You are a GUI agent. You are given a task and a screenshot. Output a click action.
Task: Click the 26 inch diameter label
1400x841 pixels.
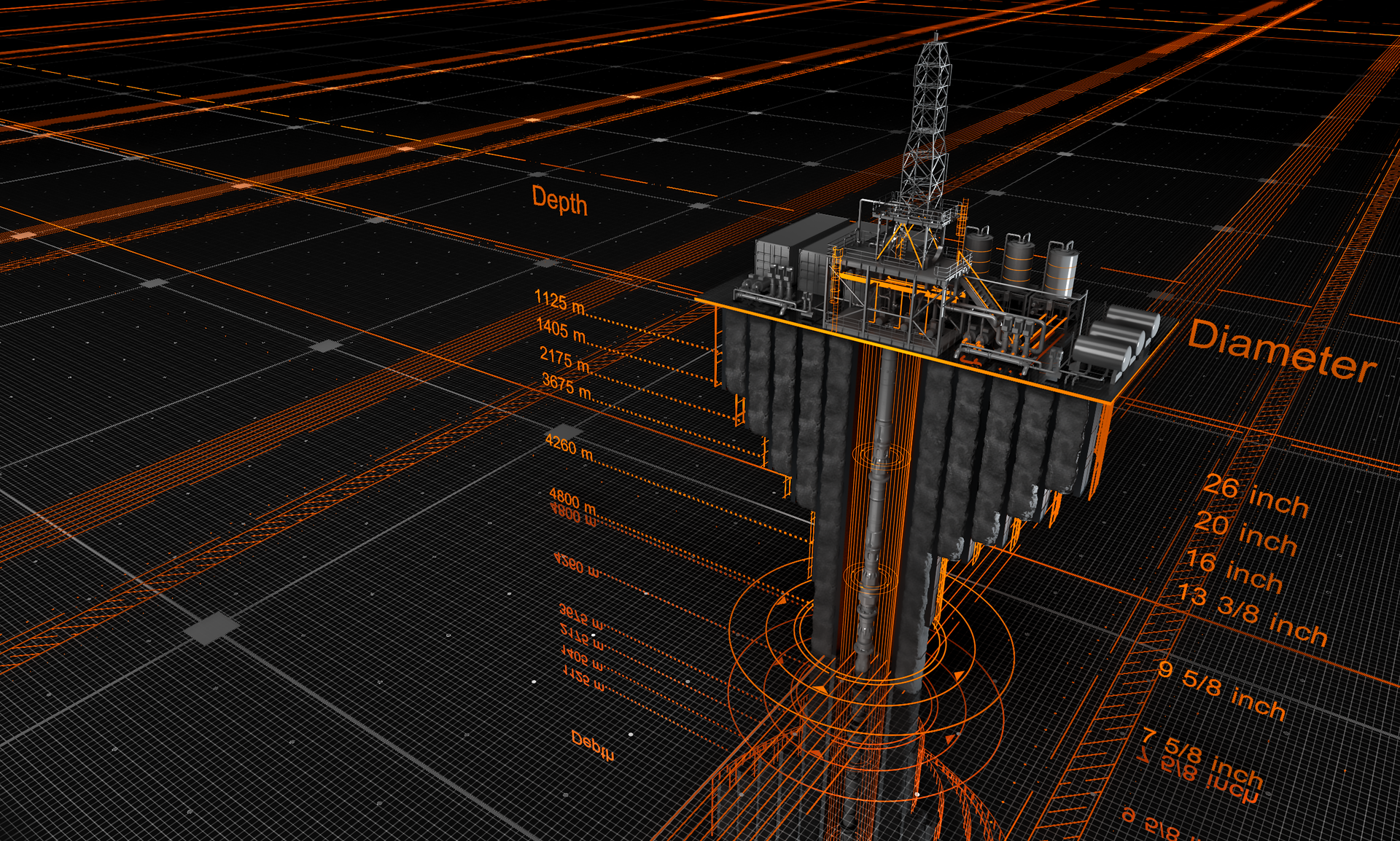pos(1256,496)
